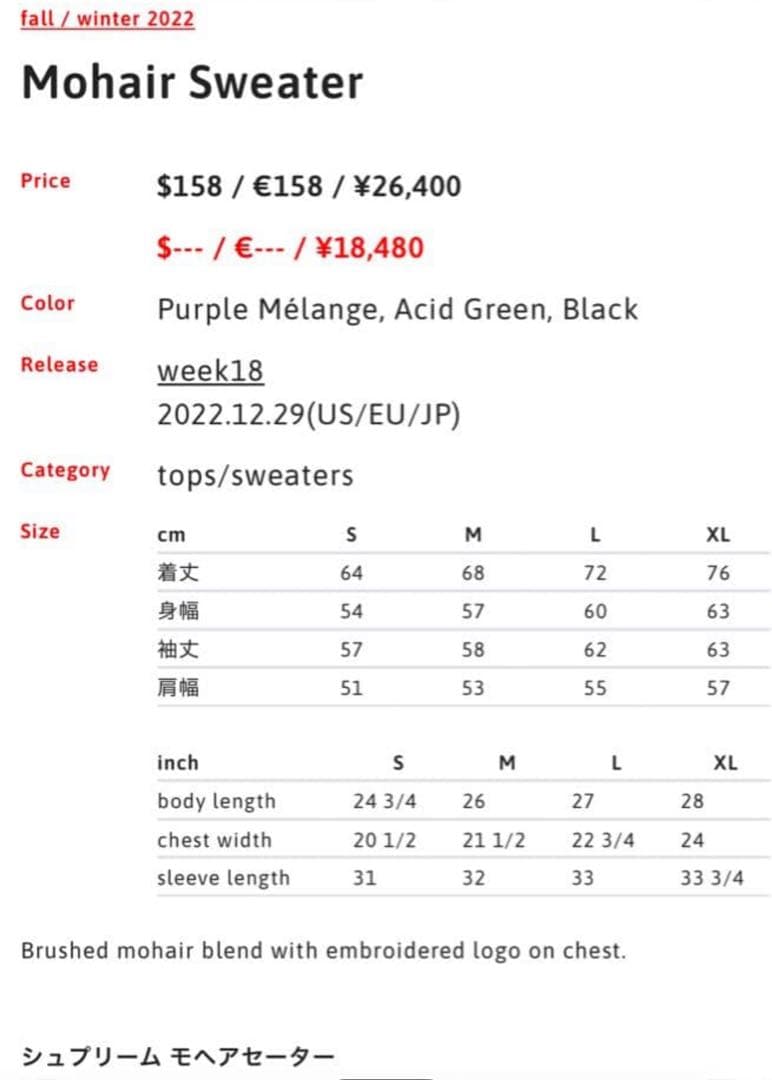Click the red Size label
This screenshot has width=772, height=1080.
[40, 531]
